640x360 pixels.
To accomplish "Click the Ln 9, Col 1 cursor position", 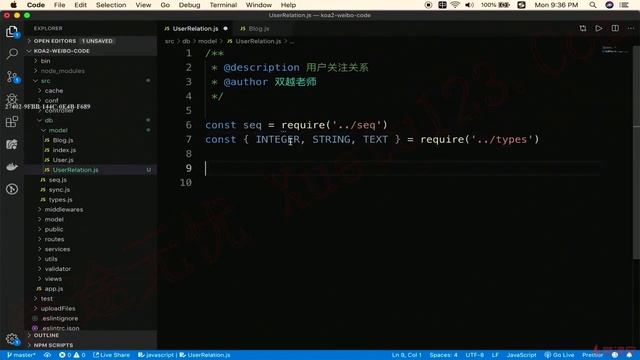I will 407,355.
